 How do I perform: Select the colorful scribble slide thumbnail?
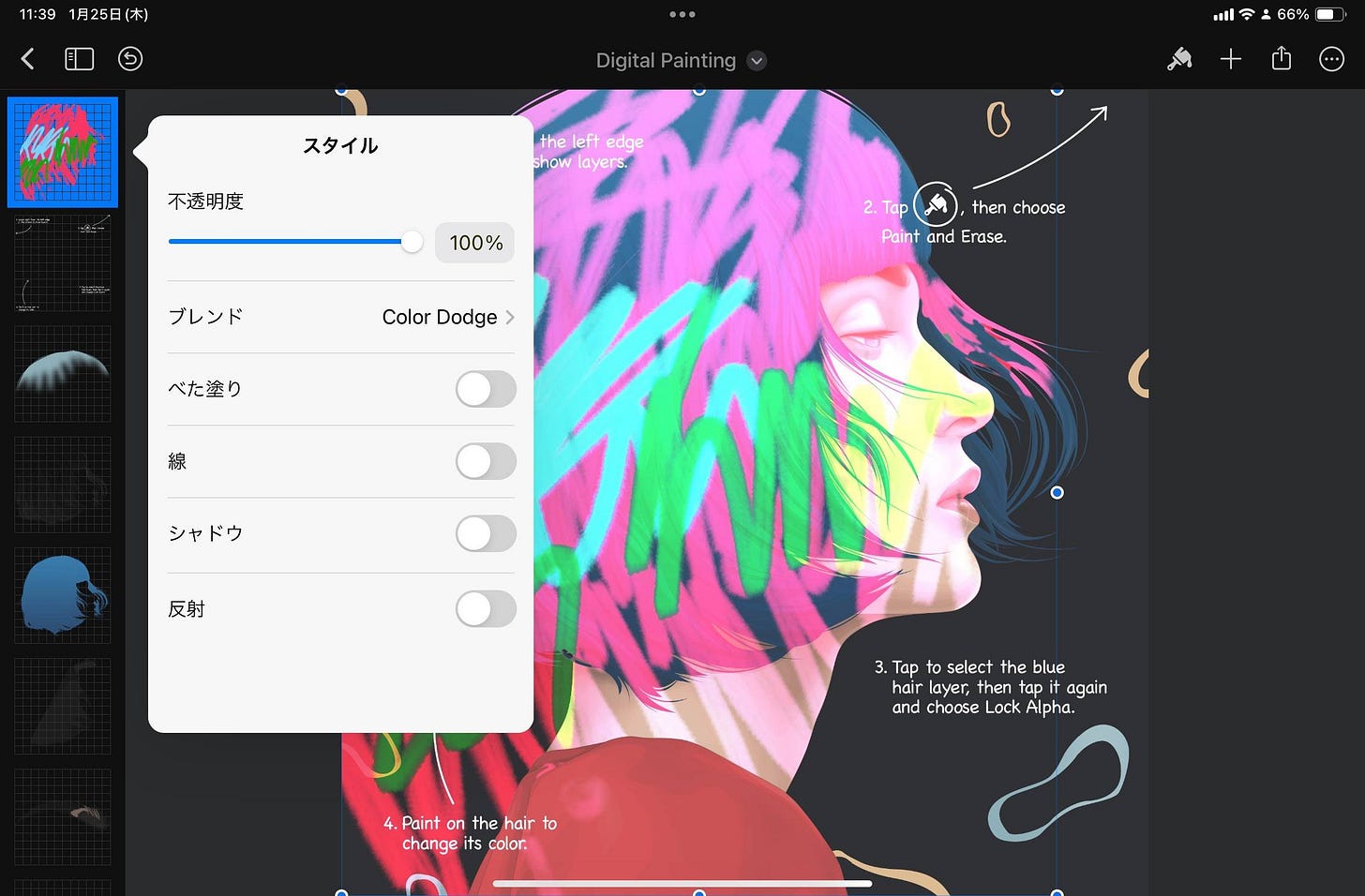pyautogui.click(x=63, y=152)
